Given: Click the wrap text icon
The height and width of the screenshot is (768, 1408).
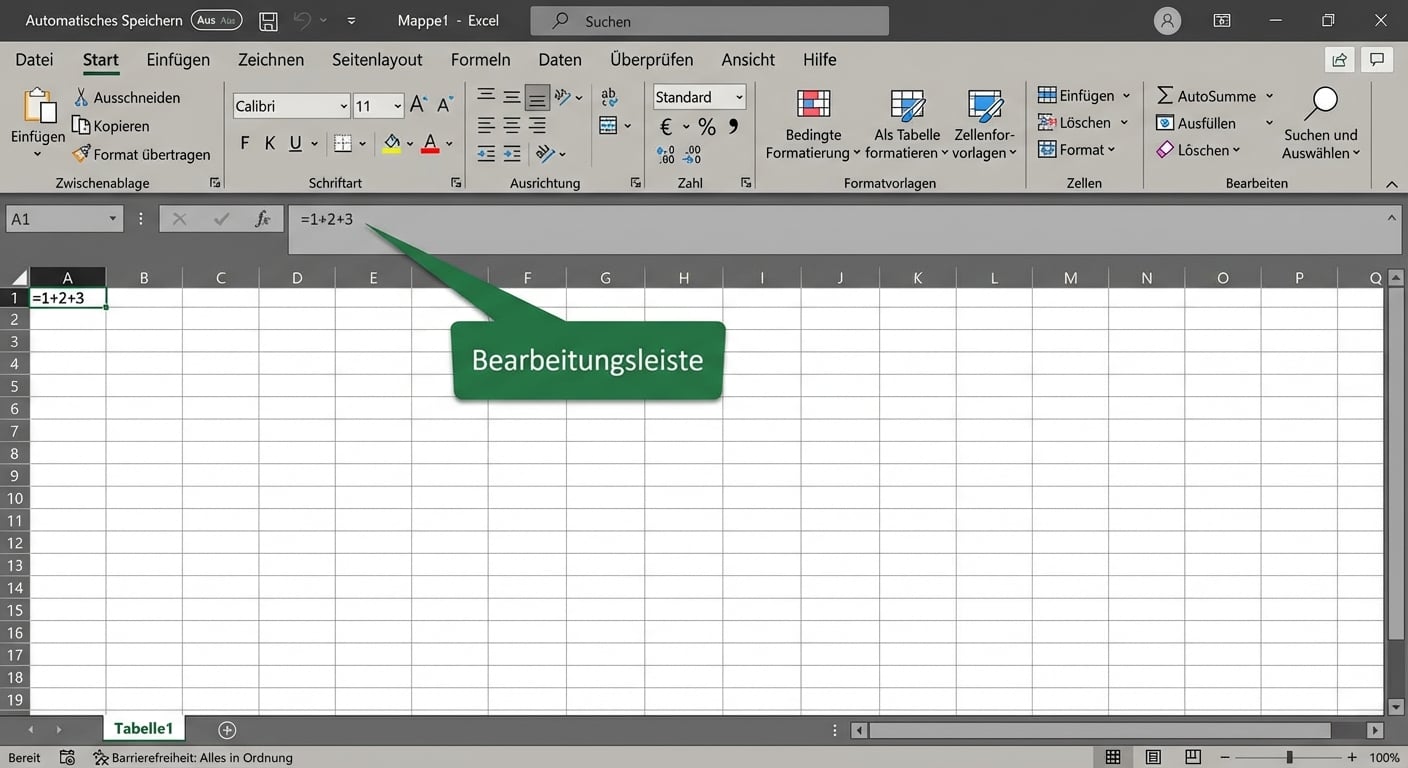Looking at the screenshot, I should pos(609,97).
